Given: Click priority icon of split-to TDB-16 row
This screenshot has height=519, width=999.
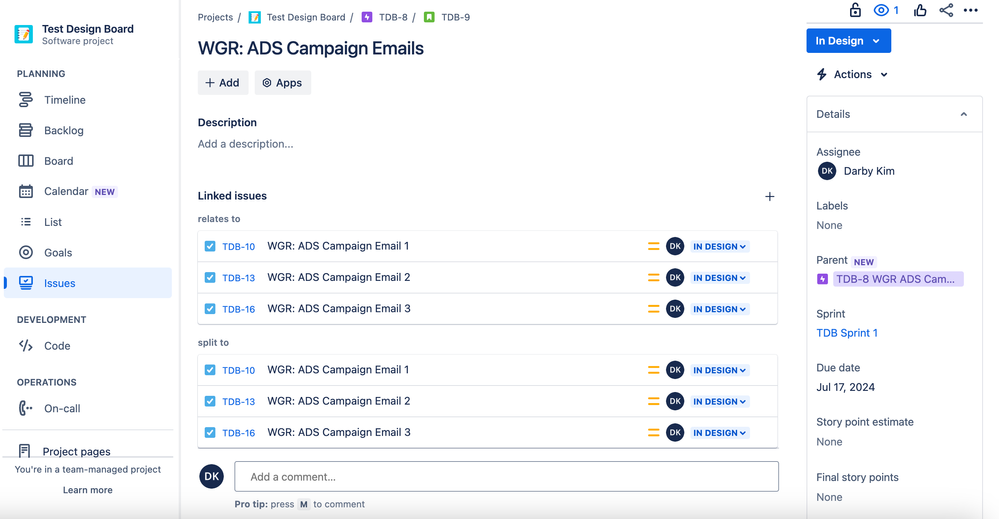Looking at the screenshot, I should click(653, 433).
